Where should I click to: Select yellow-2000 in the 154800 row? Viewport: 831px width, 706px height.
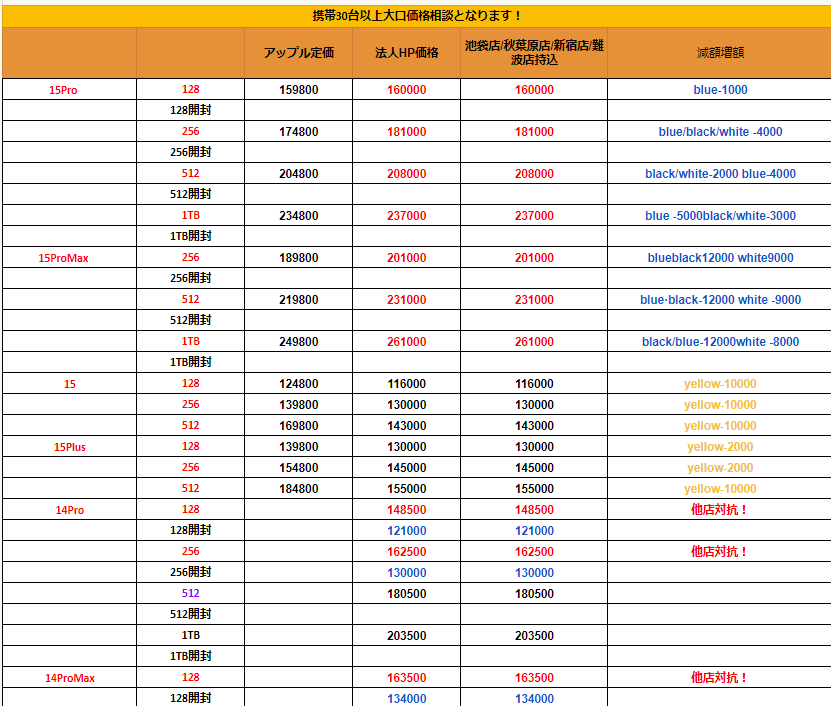point(720,468)
